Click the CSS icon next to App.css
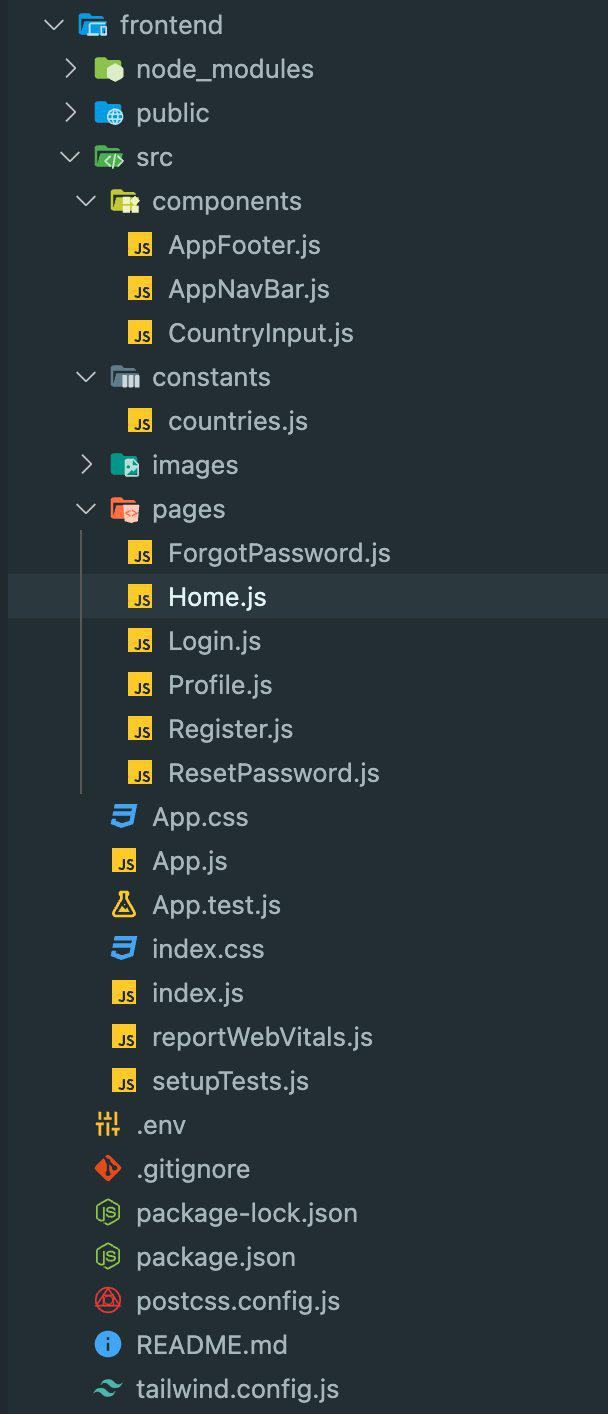Viewport: 608px width, 1414px height. pyautogui.click(x=124, y=817)
